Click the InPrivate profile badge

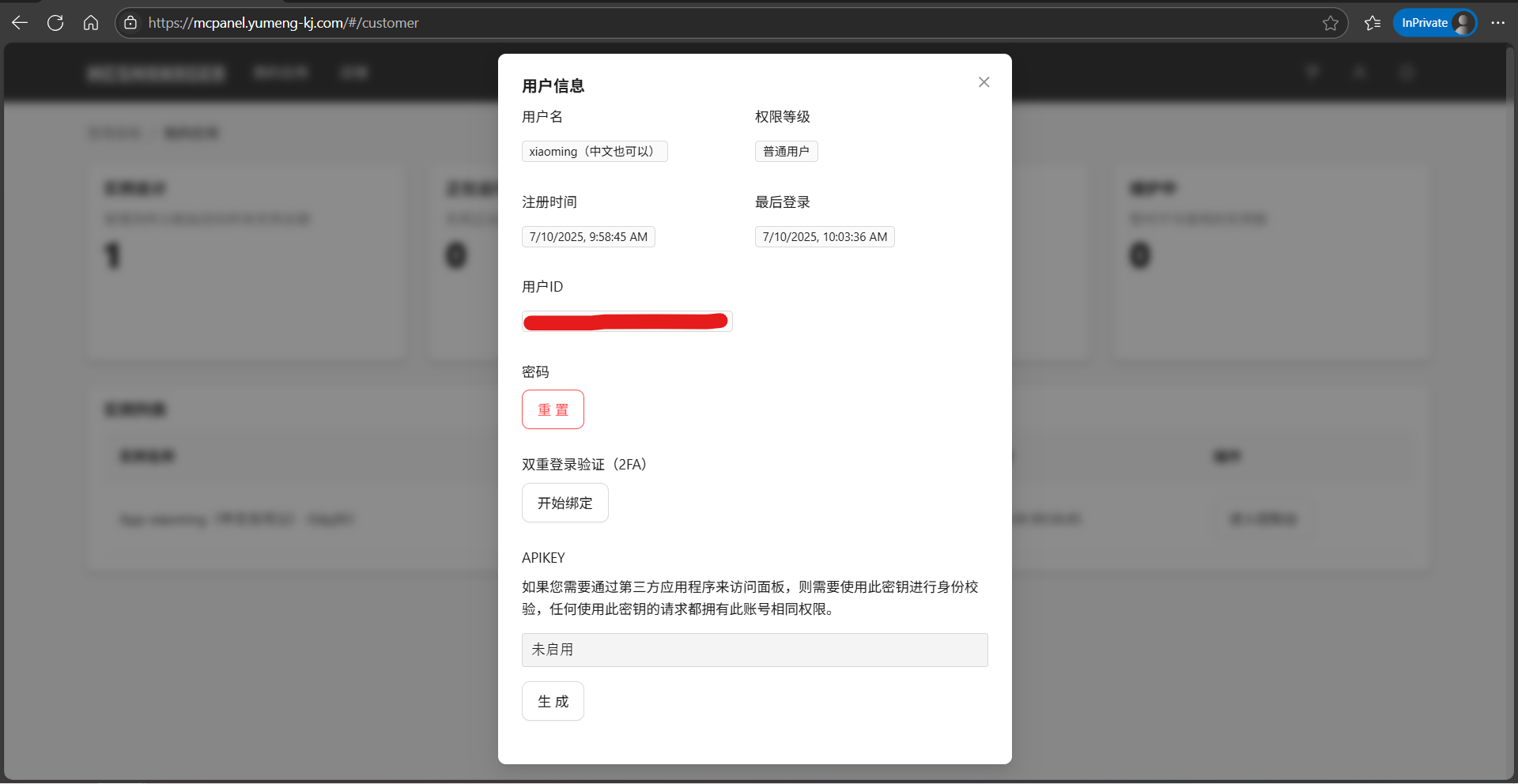pos(1434,23)
